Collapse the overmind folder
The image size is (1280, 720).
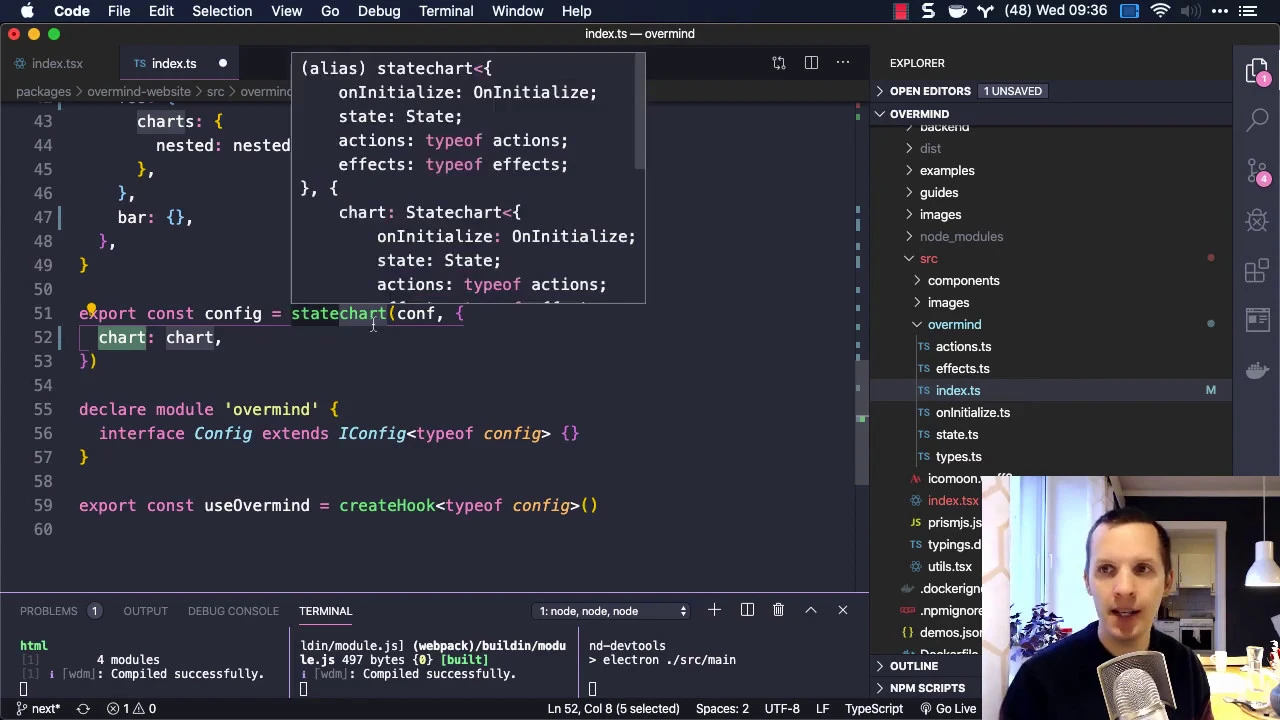pos(954,324)
